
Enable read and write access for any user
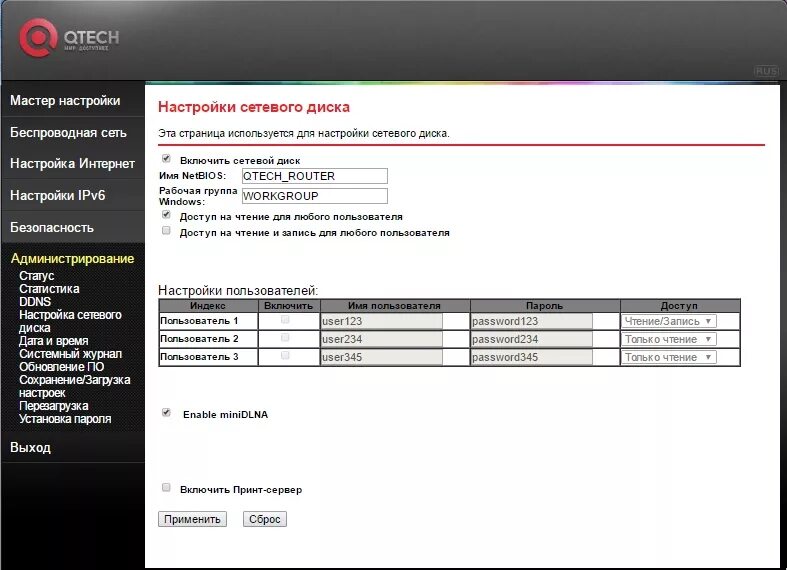pyautogui.click(x=166, y=231)
